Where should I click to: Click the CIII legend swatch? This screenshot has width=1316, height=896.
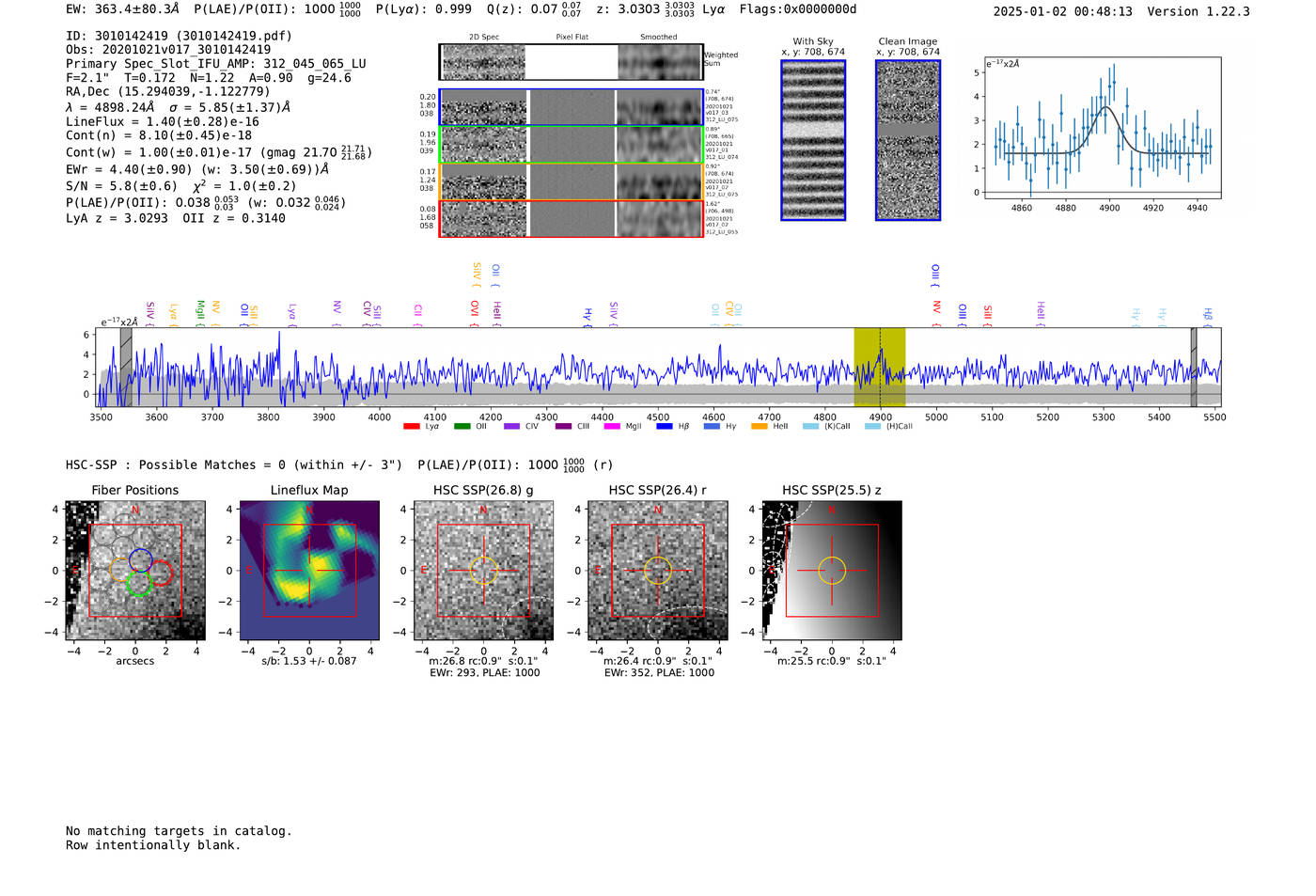click(x=562, y=427)
